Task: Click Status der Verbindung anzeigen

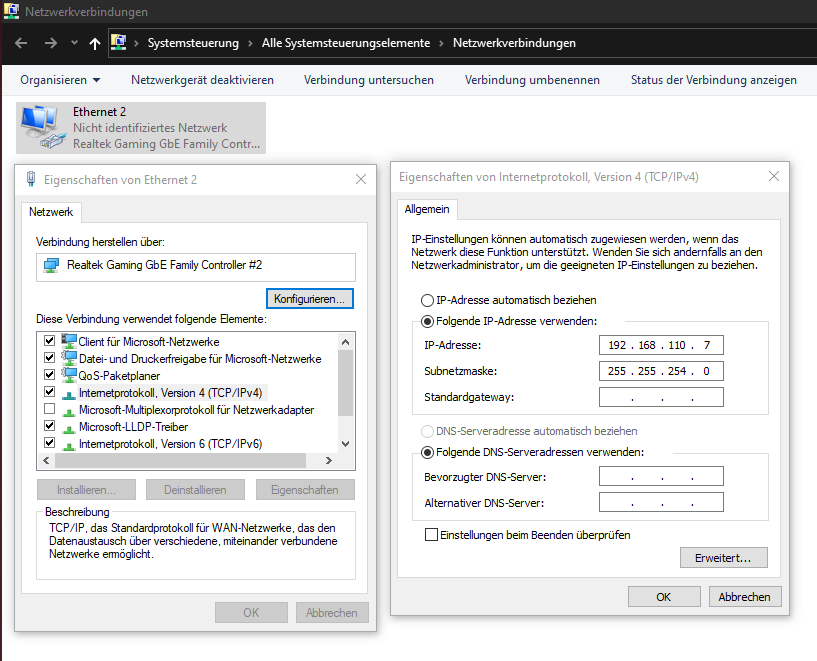Action: pos(713,80)
